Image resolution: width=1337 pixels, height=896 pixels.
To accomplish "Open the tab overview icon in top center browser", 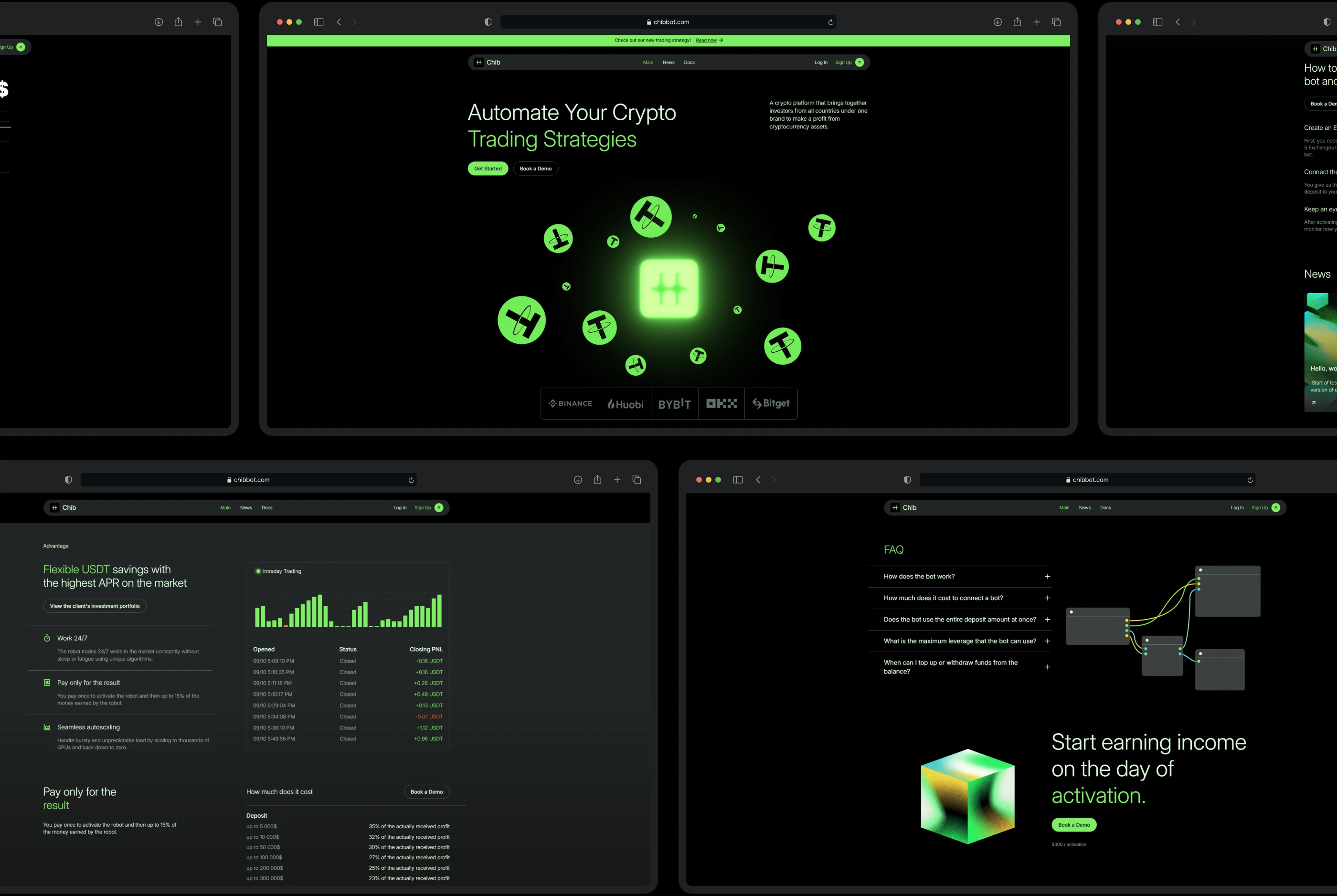I will coord(1056,22).
